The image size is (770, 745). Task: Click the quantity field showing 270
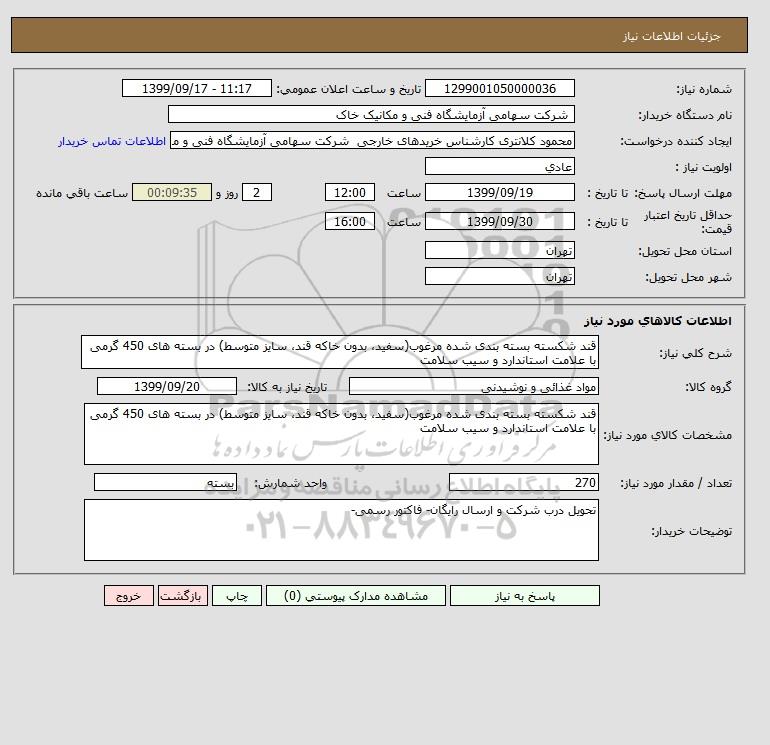tap(523, 482)
